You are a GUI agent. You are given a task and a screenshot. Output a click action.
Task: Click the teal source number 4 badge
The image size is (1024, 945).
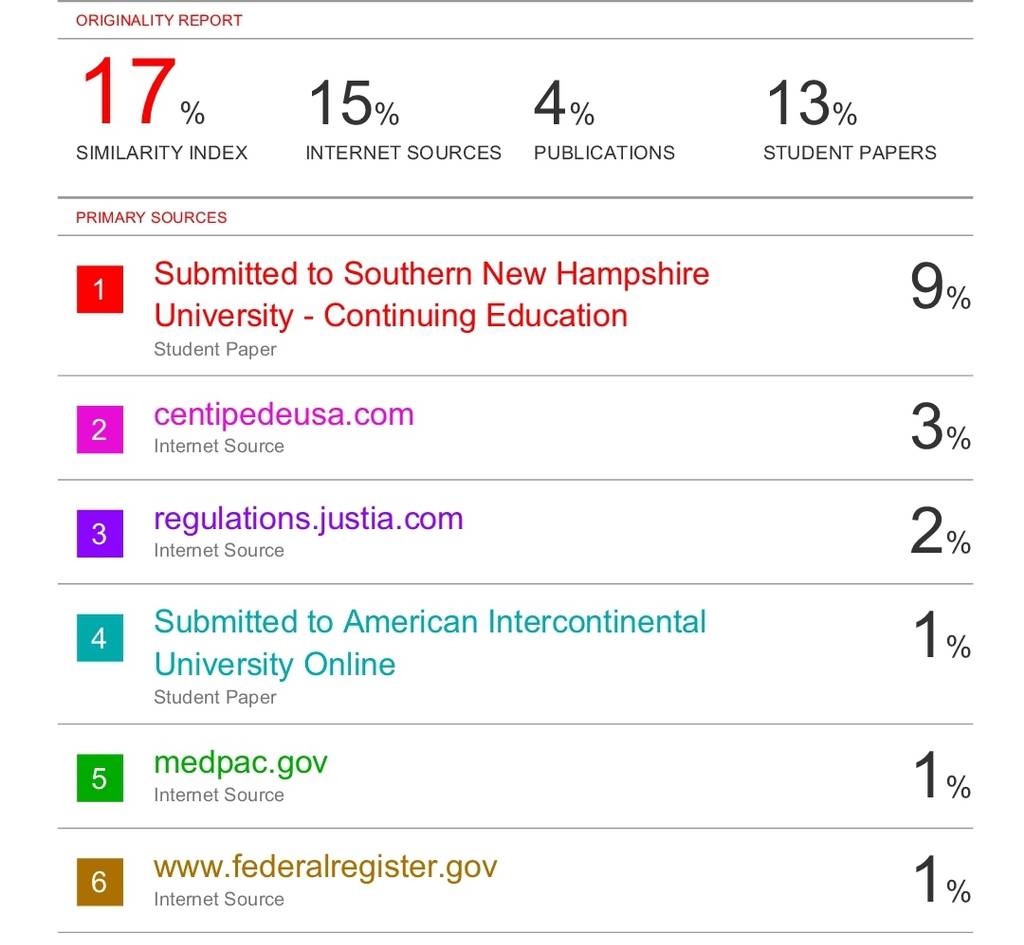[x=100, y=638]
